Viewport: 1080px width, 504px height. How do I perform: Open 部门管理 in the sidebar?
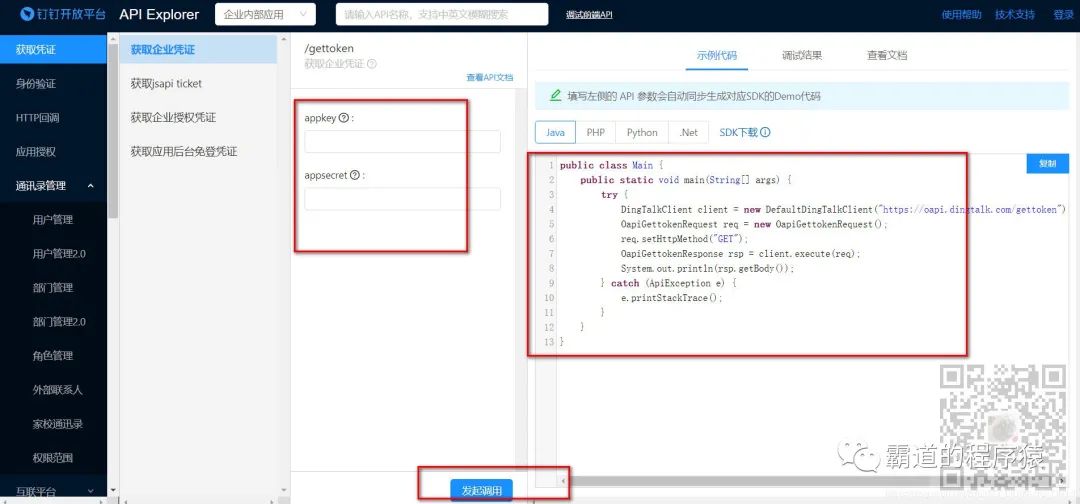[54, 288]
